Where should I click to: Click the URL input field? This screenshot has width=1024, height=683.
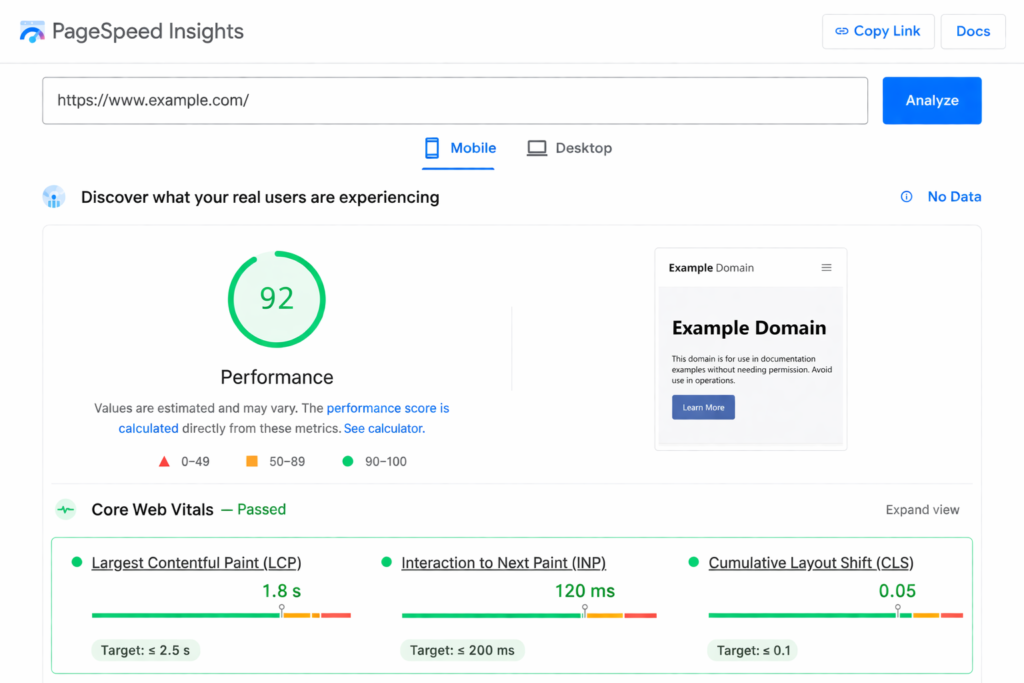click(455, 100)
